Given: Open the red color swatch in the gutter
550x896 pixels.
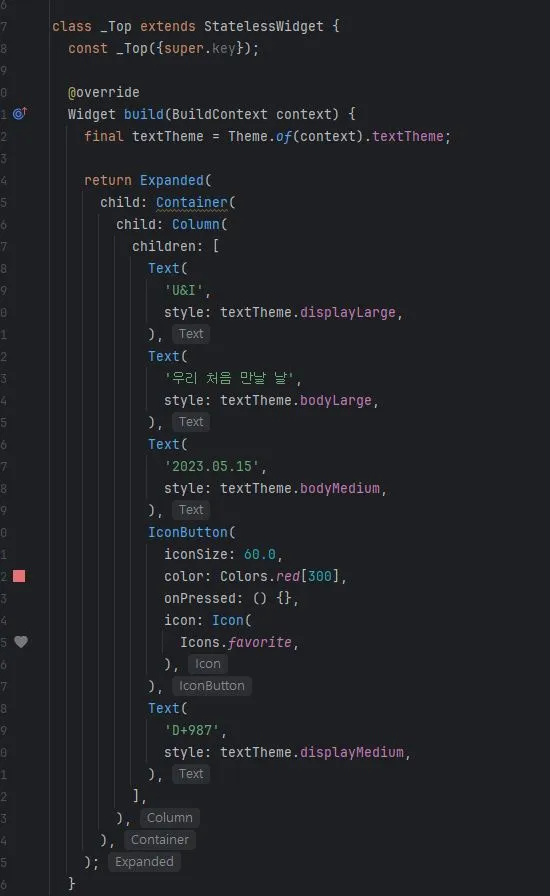Looking at the screenshot, I should tap(19, 576).
